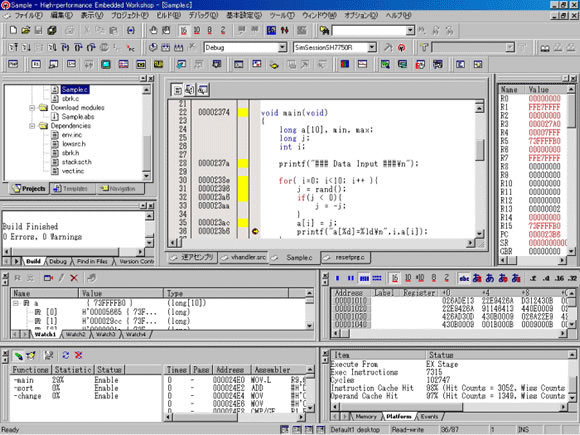580x435 pixels.
Task: Click the Save All disks icon
Action: pyautogui.click(x=52, y=30)
